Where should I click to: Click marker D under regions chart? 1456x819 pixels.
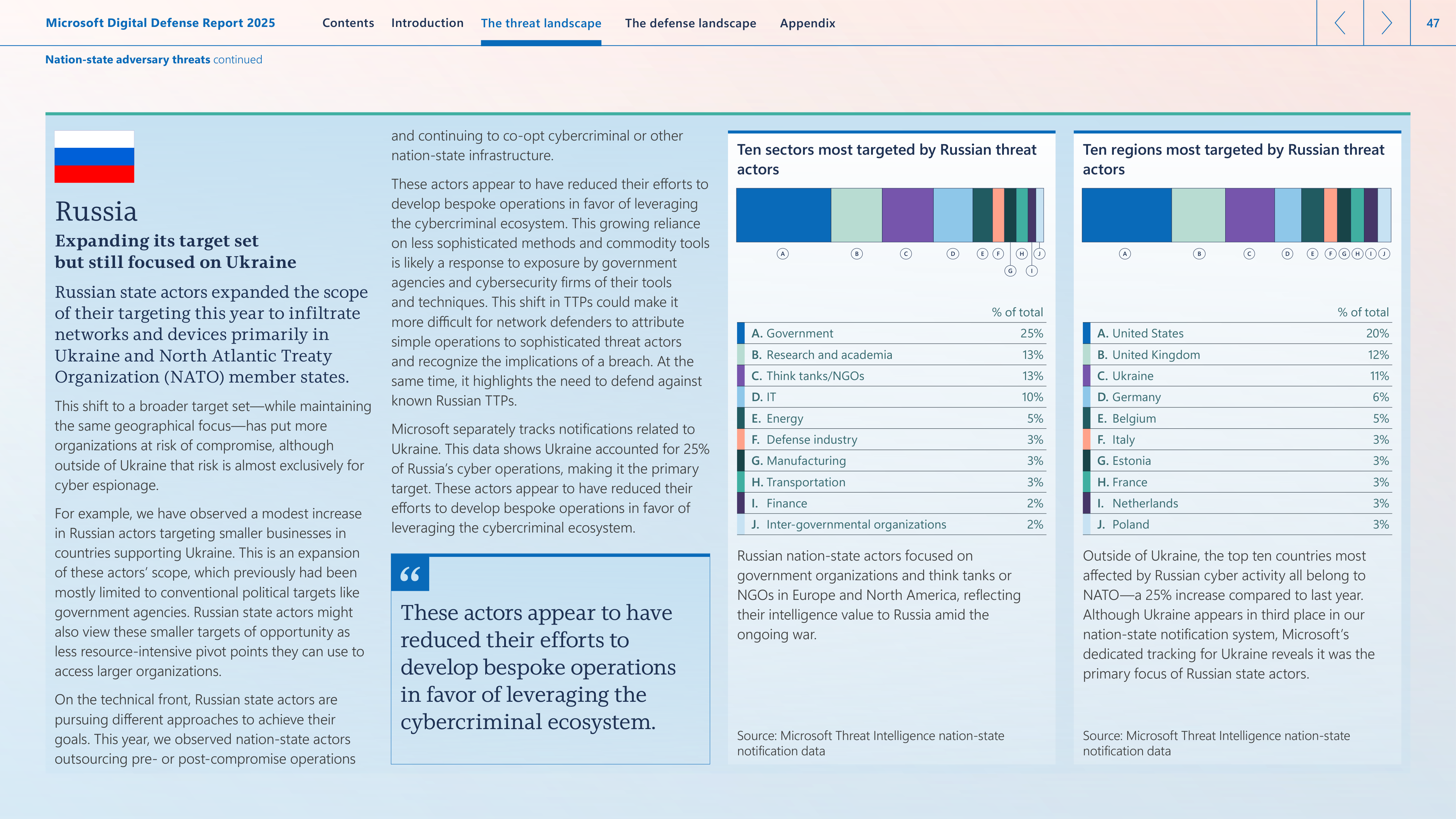click(x=1287, y=254)
